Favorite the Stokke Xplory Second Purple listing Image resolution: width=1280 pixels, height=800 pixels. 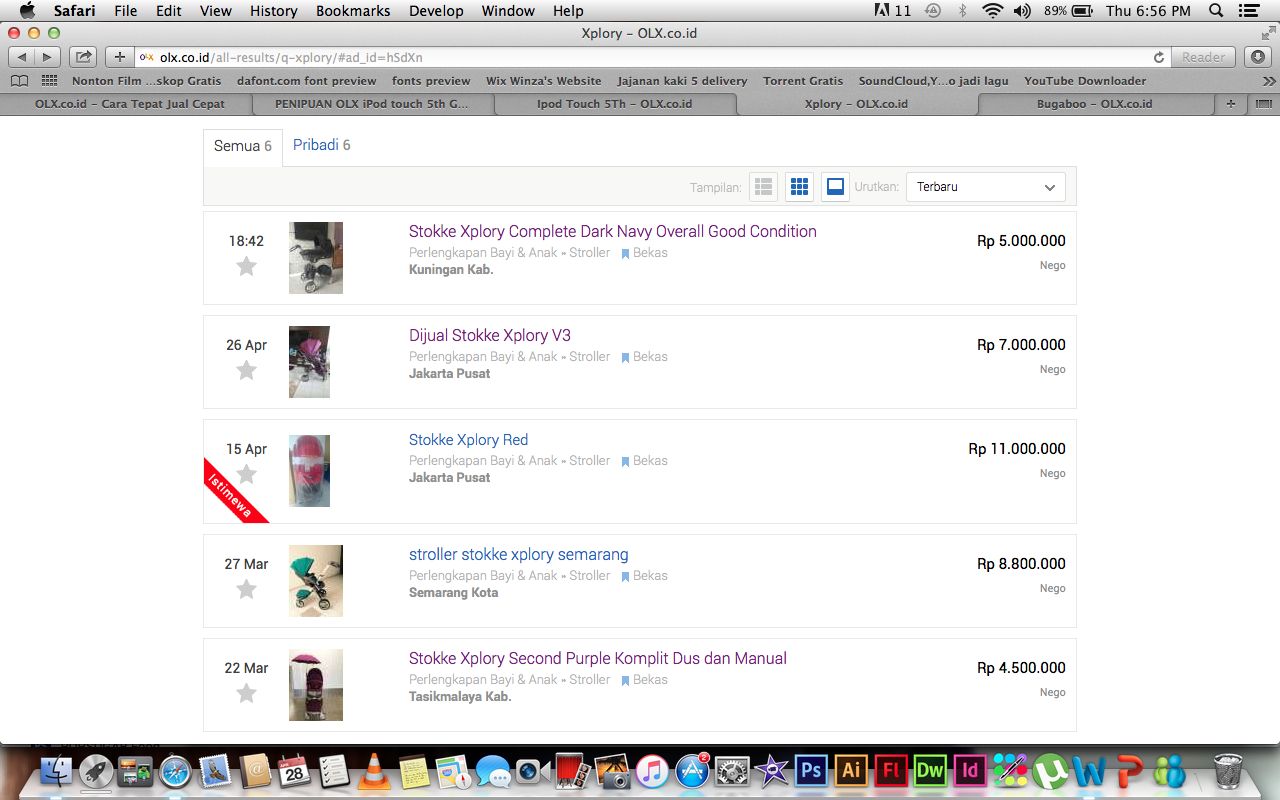[x=246, y=693]
